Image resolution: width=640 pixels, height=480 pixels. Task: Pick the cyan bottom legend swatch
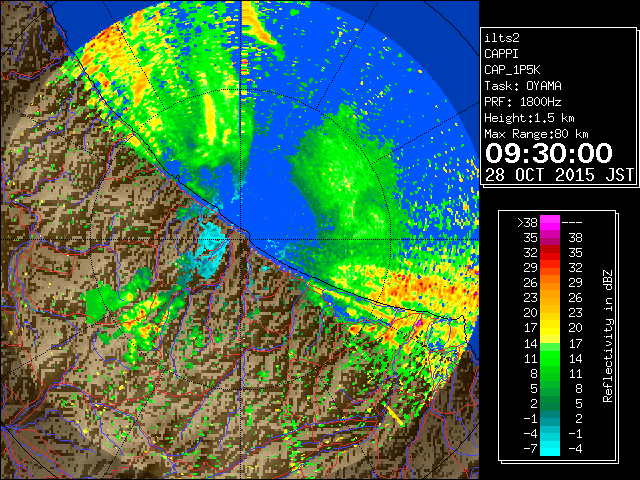pyautogui.click(x=550, y=448)
